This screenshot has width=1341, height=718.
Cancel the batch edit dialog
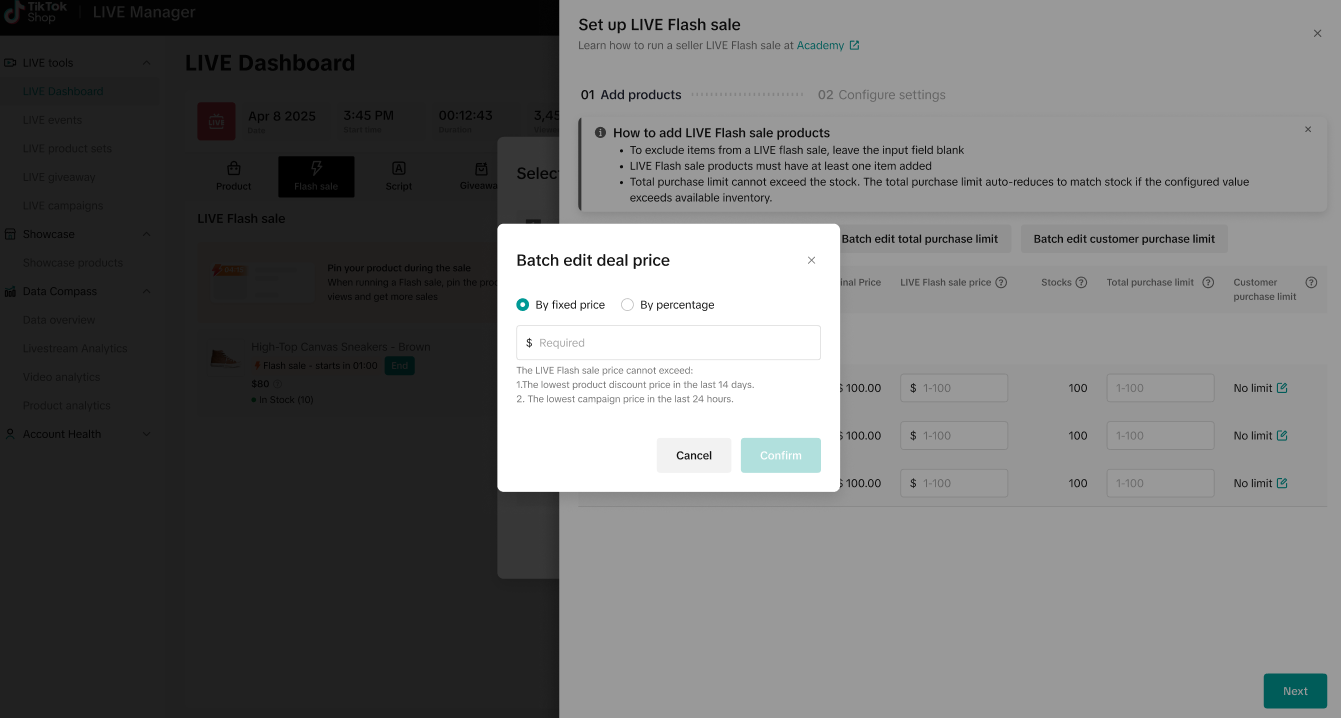[693, 455]
